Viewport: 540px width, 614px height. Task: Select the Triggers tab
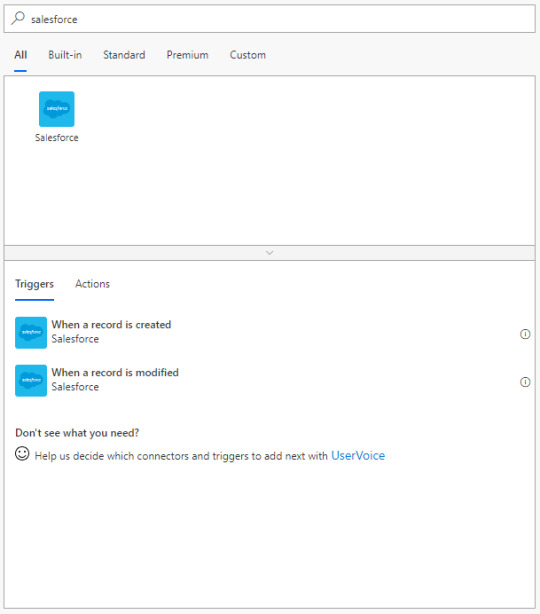[34, 284]
